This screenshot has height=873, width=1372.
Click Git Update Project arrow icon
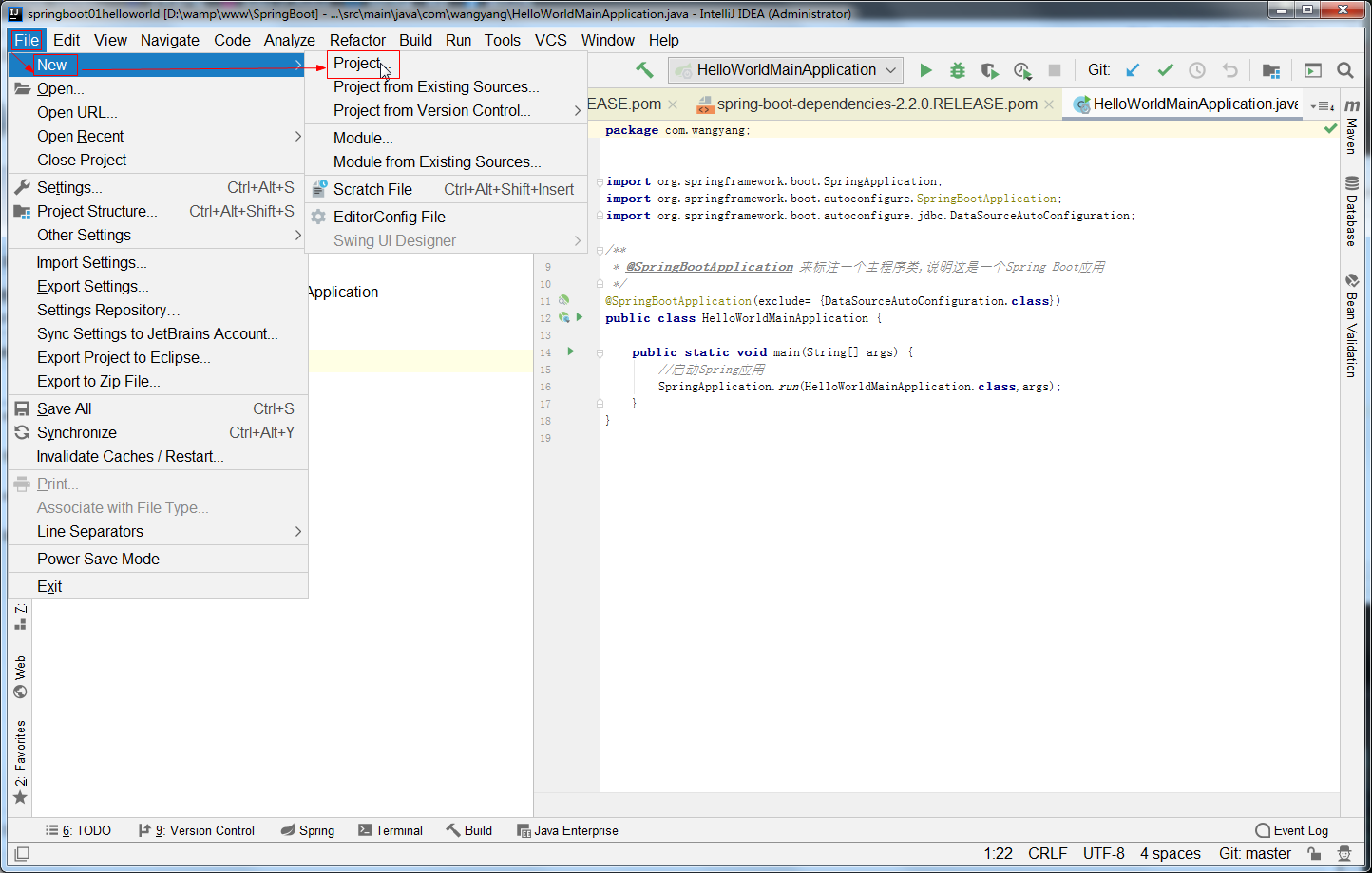click(x=1133, y=70)
